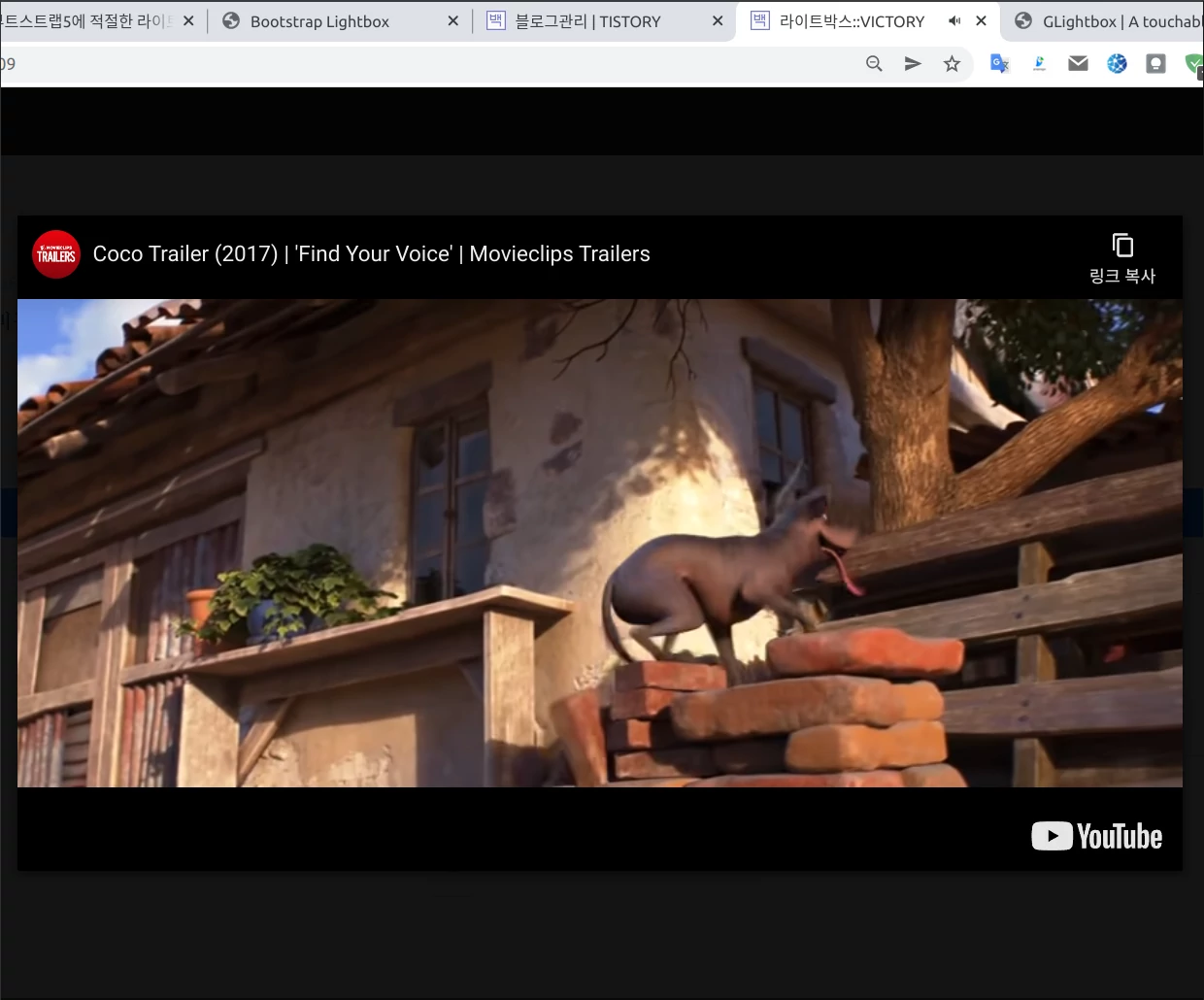
Task: Click the zoom magnifier icon in address bar
Action: coord(874,64)
